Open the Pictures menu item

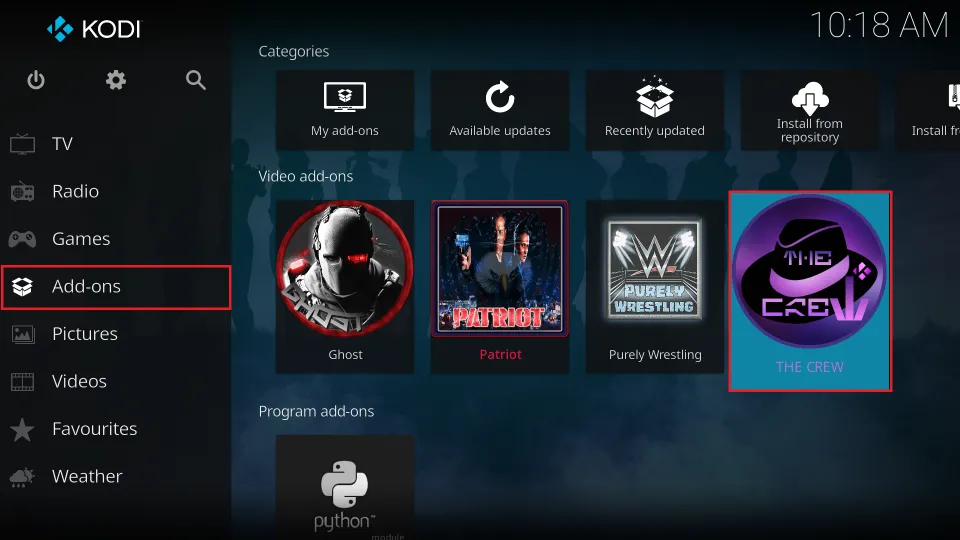116,334
